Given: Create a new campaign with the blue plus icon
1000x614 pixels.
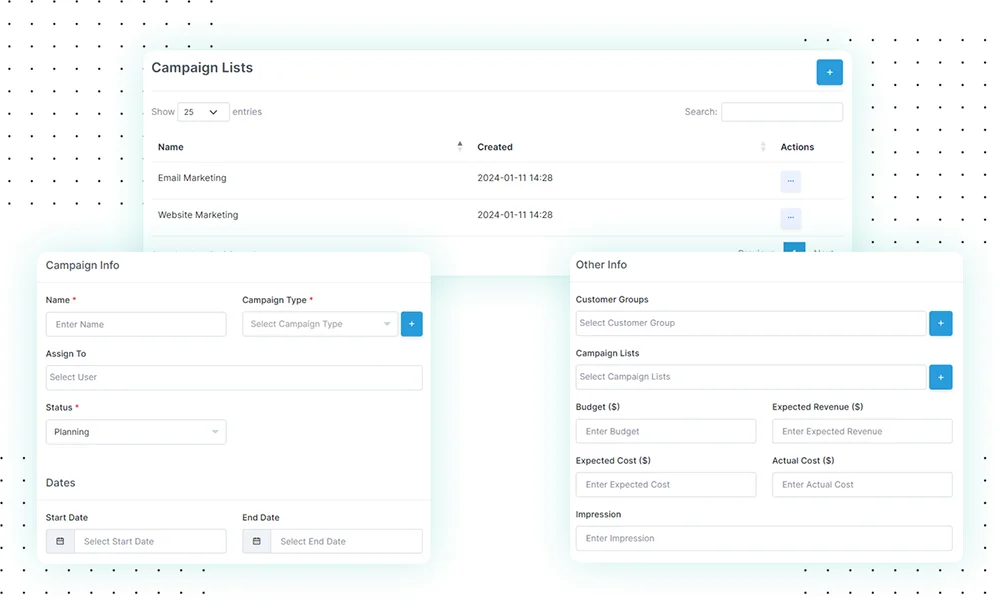Looking at the screenshot, I should click(x=829, y=72).
